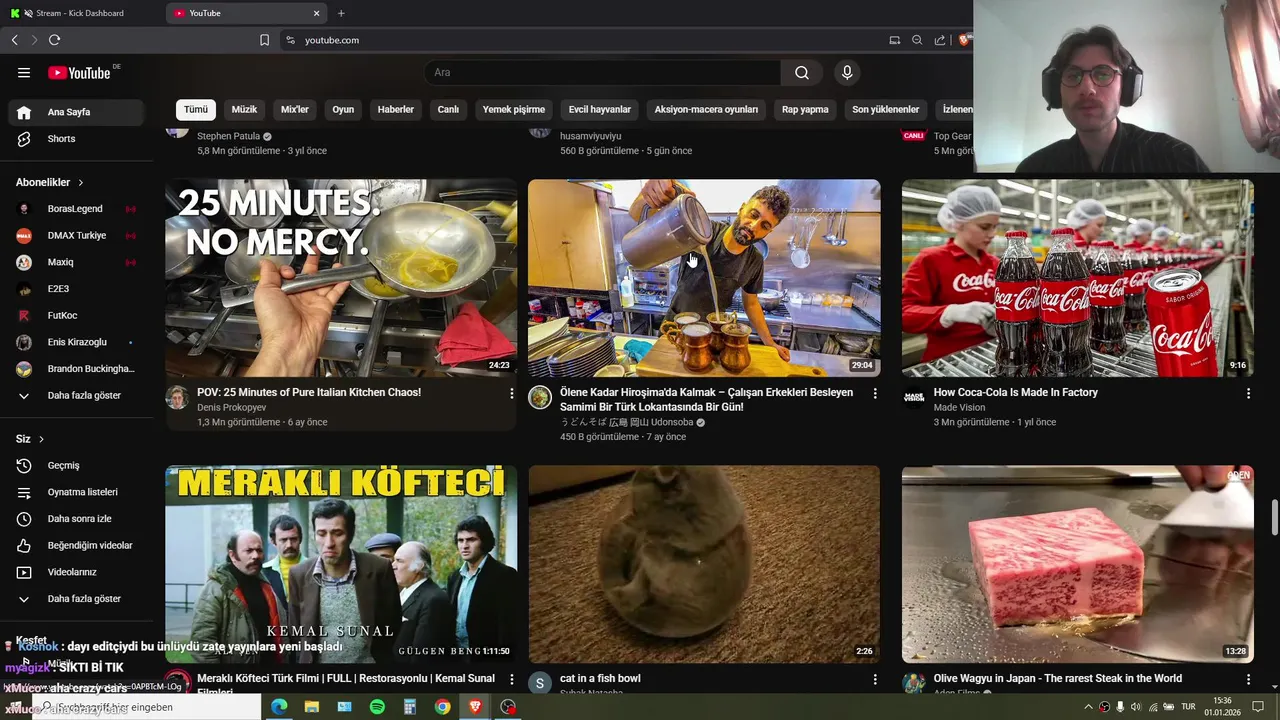Open DMAX Turkiye subscription channel

pos(77,235)
